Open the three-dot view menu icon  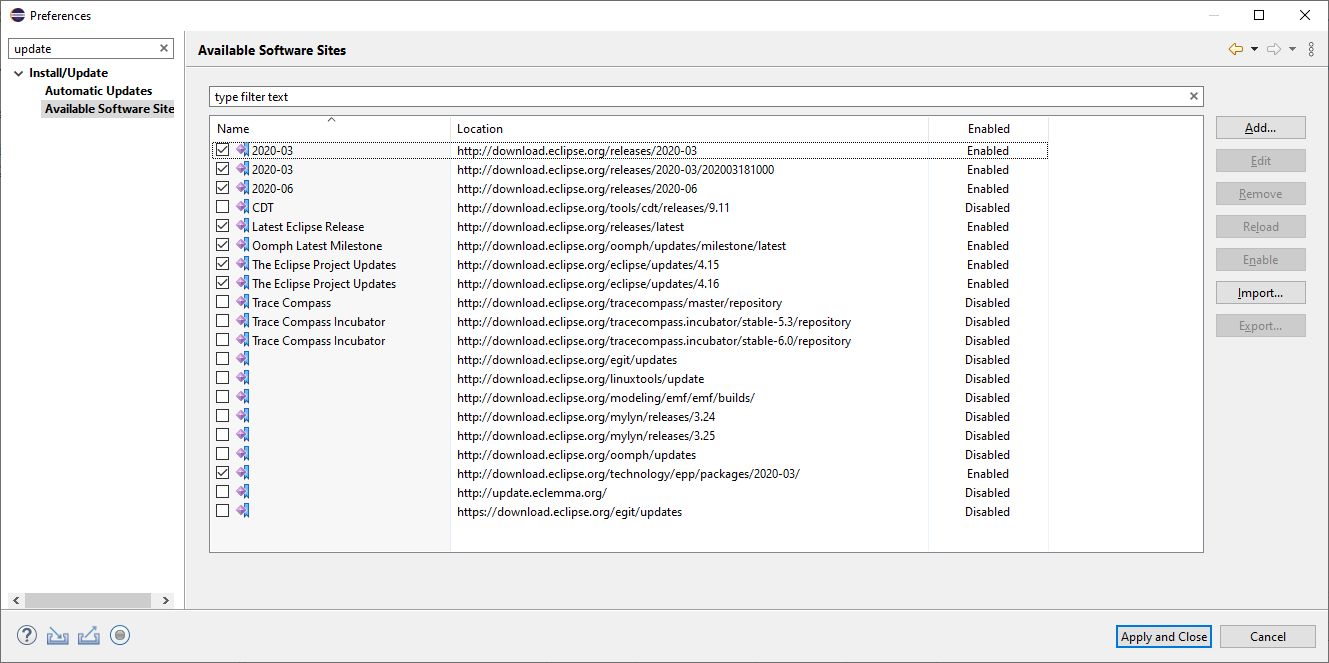[1311, 49]
